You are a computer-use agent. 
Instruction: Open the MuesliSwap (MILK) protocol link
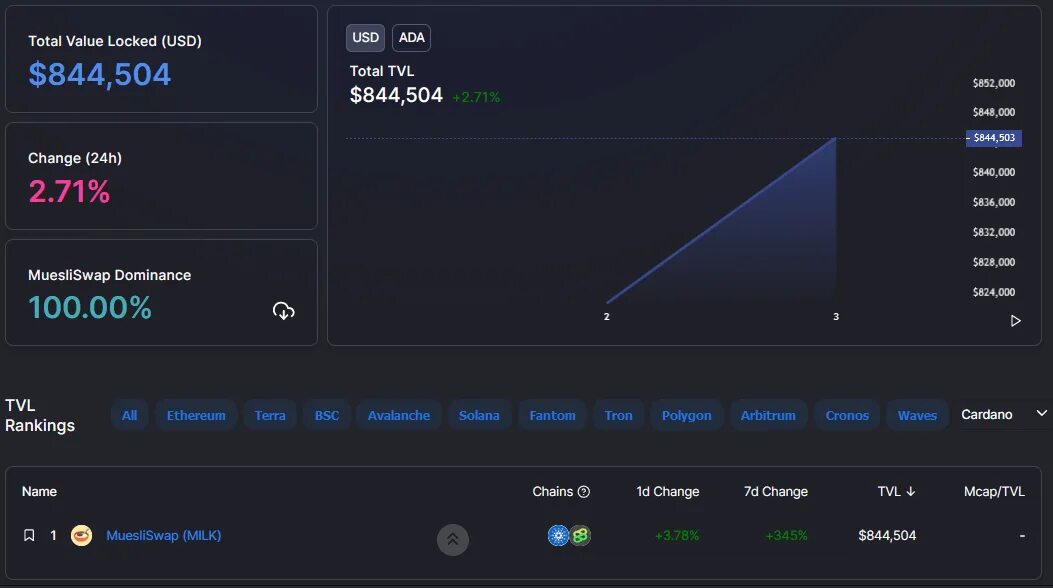tap(164, 535)
